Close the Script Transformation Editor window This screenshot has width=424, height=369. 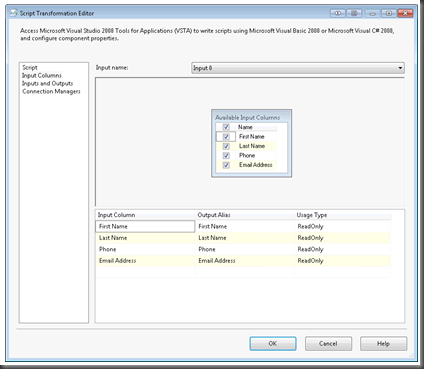405,13
